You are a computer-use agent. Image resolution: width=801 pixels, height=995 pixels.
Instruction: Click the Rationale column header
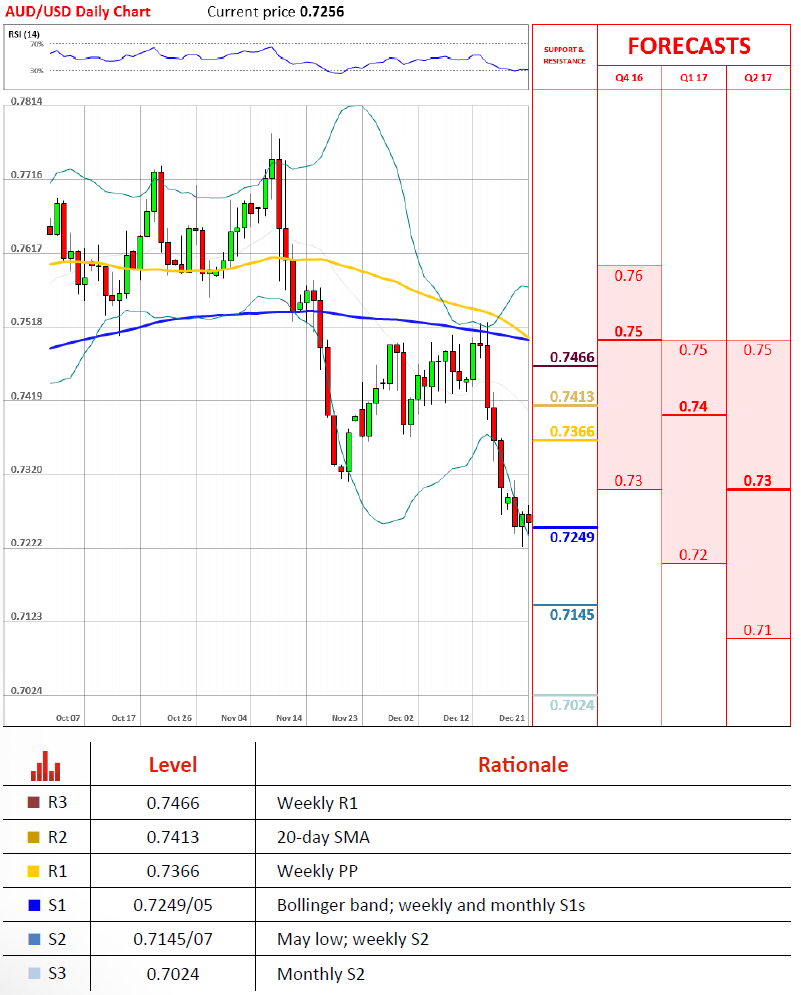(x=523, y=765)
